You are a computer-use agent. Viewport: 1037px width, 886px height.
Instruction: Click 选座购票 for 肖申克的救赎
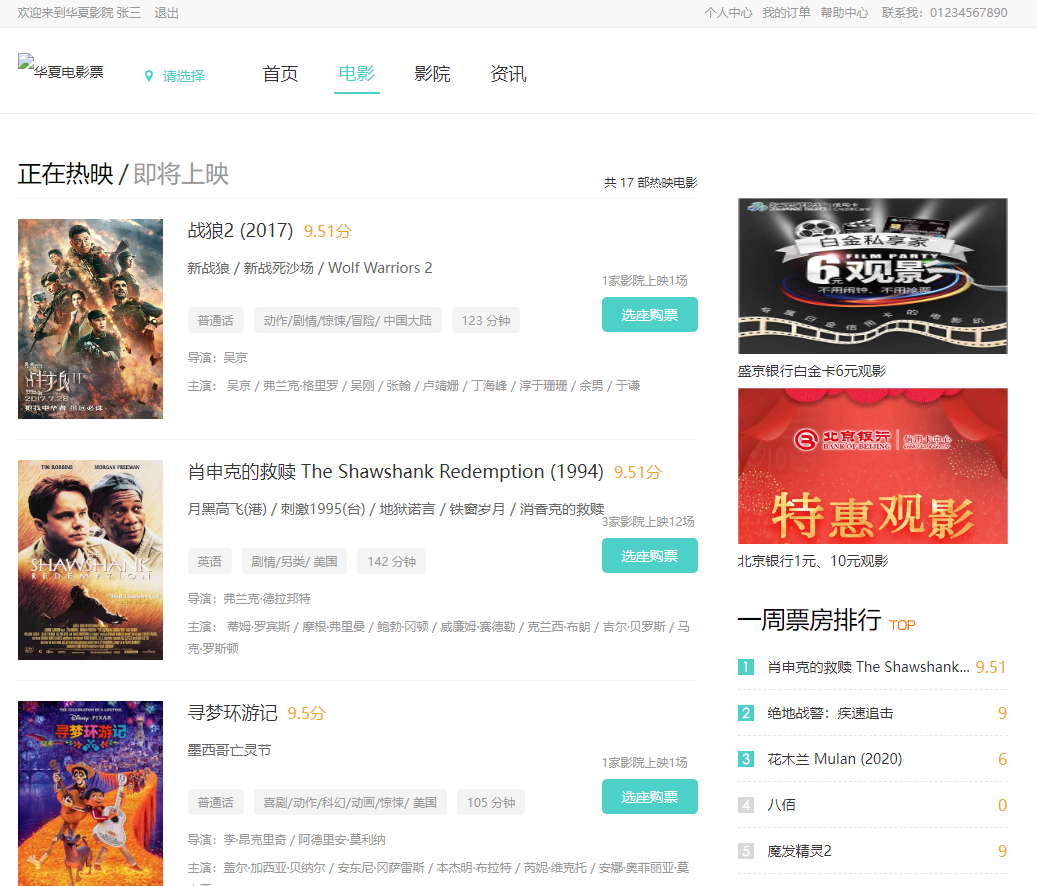[649, 555]
